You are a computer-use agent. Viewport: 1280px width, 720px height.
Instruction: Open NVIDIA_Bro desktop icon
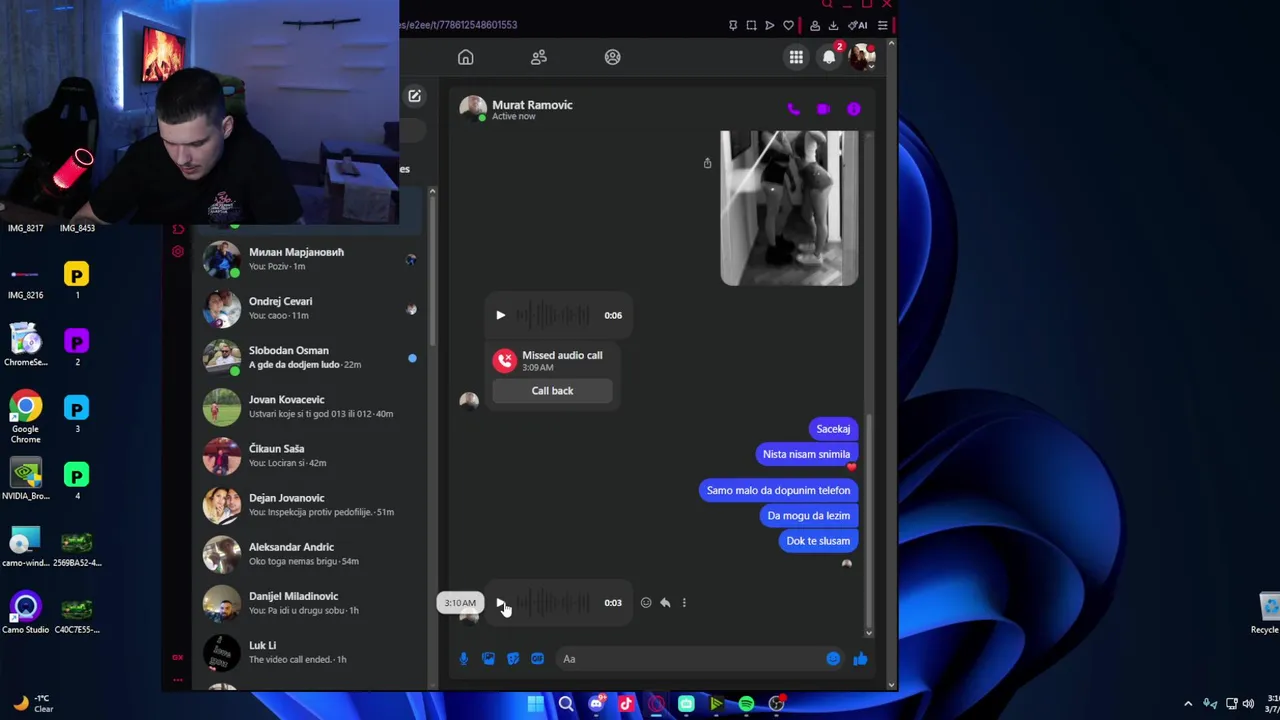pyautogui.click(x=26, y=480)
